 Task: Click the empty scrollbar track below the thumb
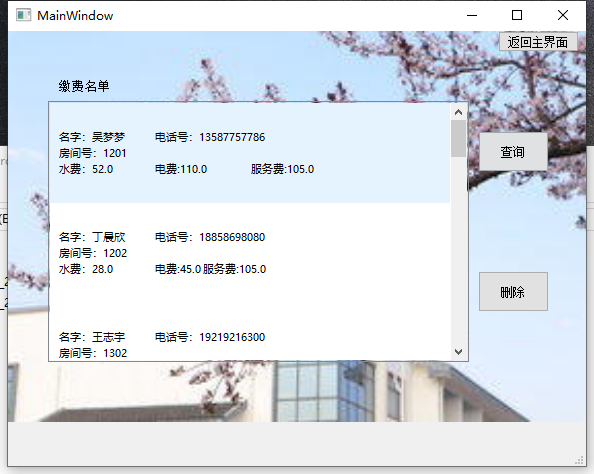[458, 250]
